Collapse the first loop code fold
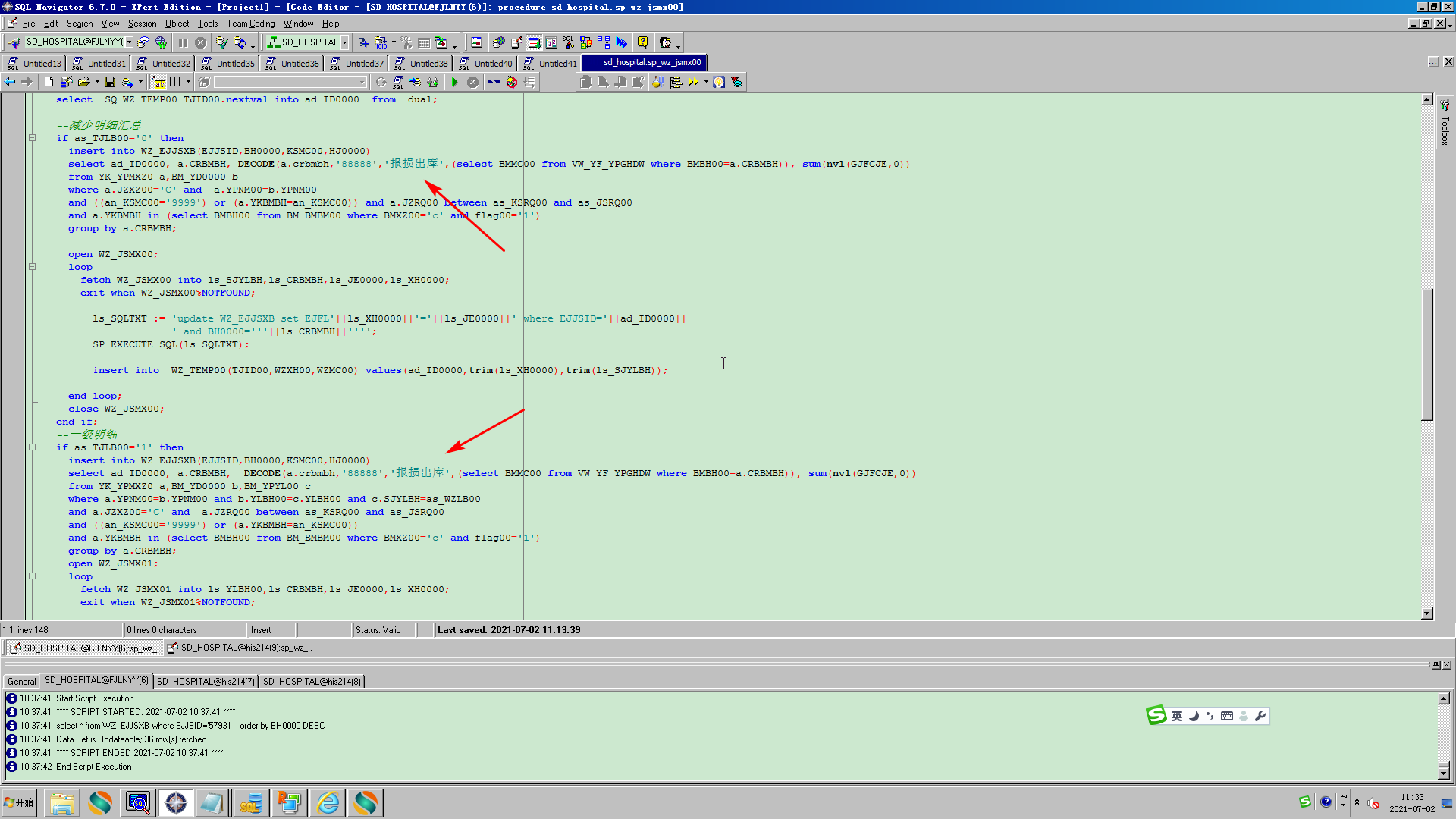Image resolution: width=1456 pixels, height=819 pixels. pyautogui.click(x=32, y=267)
